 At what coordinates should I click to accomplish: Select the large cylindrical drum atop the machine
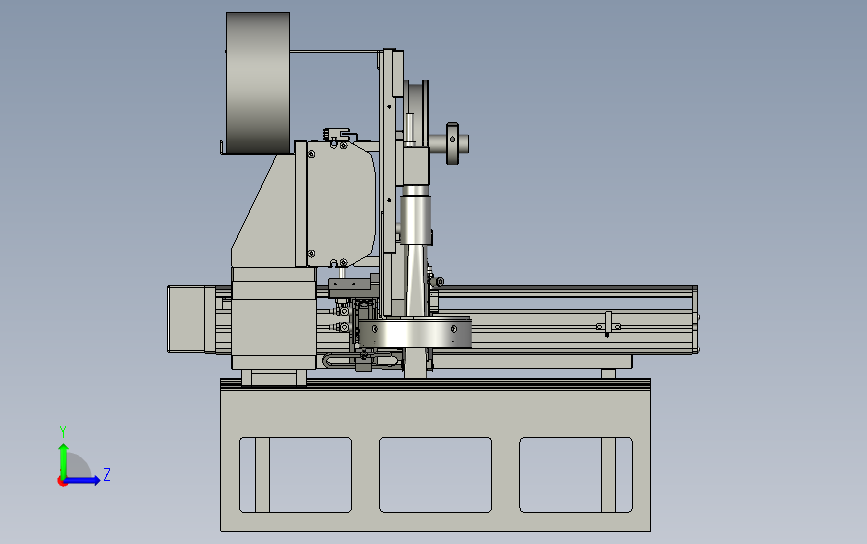[258, 83]
